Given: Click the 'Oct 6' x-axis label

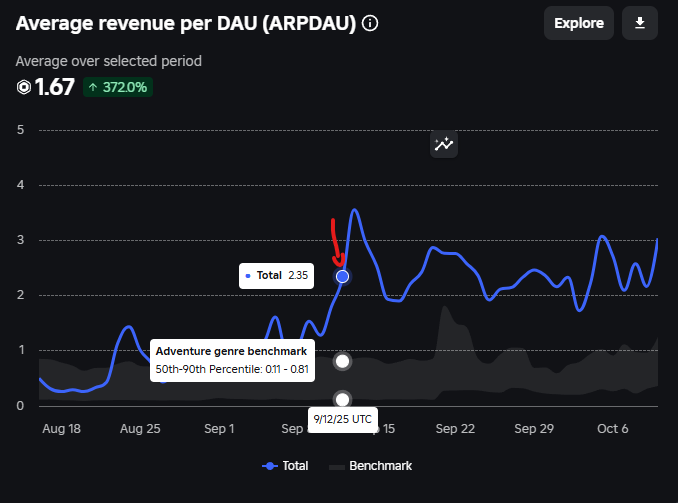Looking at the screenshot, I should pyautogui.click(x=612, y=429).
